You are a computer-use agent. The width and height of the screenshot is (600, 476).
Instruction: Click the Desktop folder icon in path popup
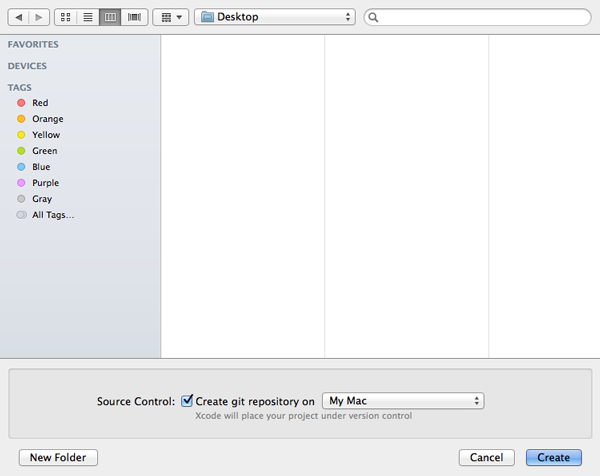coord(207,17)
